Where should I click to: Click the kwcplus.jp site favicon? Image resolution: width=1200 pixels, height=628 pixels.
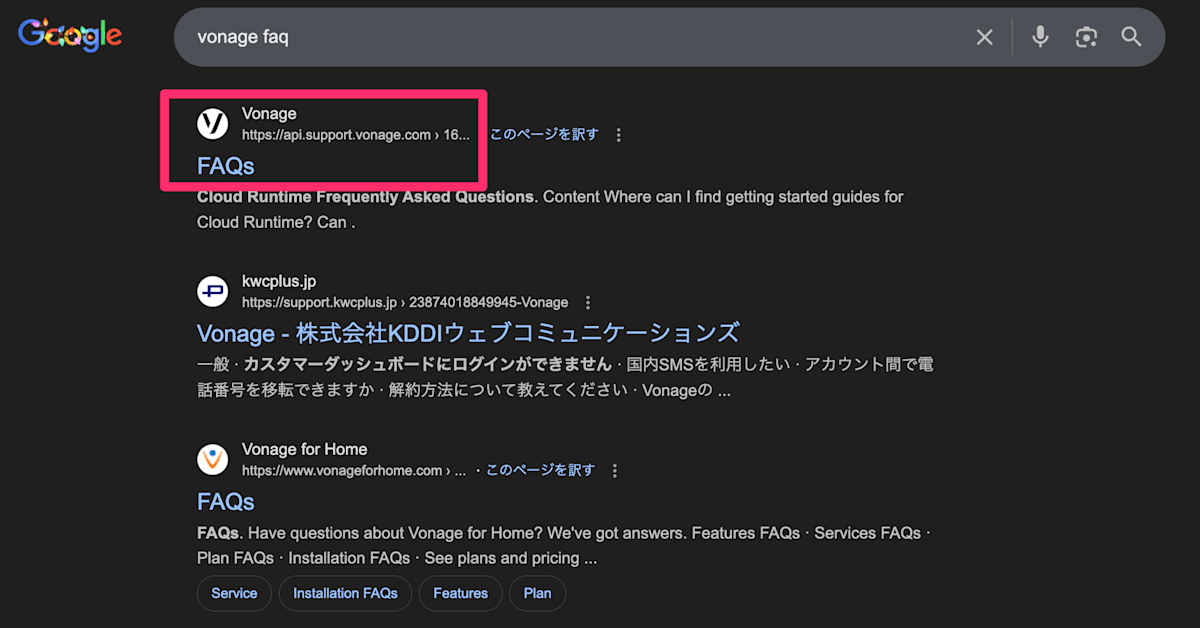(x=212, y=291)
